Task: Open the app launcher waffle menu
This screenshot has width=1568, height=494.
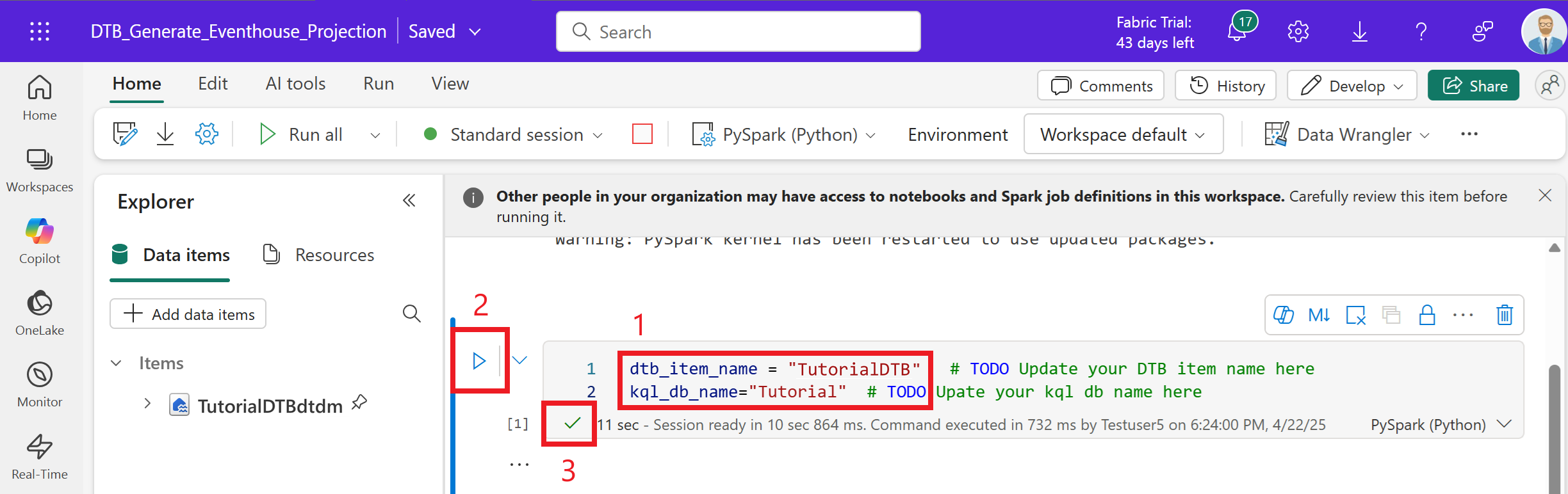Action: (40, 31)
